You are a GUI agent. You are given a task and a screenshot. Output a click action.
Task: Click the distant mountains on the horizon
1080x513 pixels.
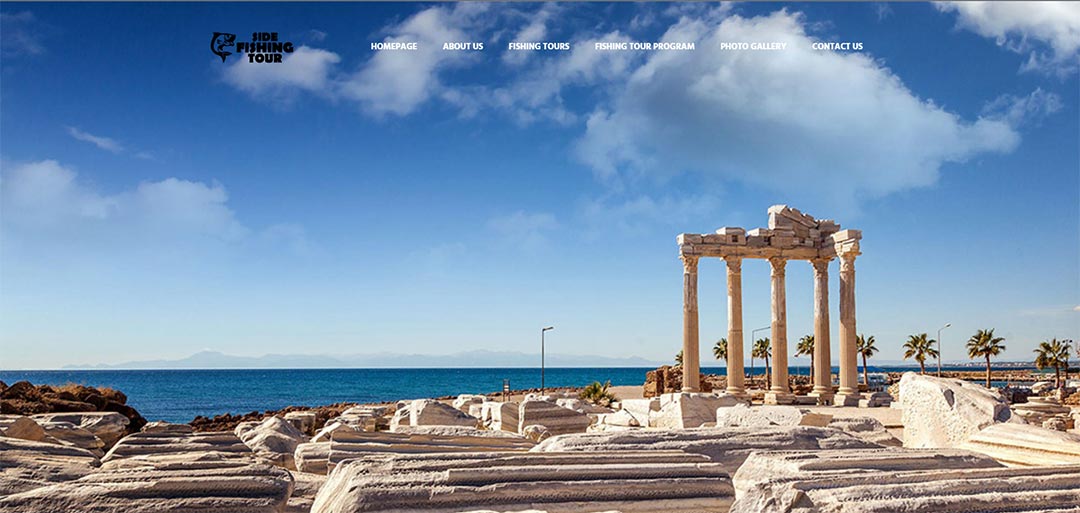pos(300,359)
